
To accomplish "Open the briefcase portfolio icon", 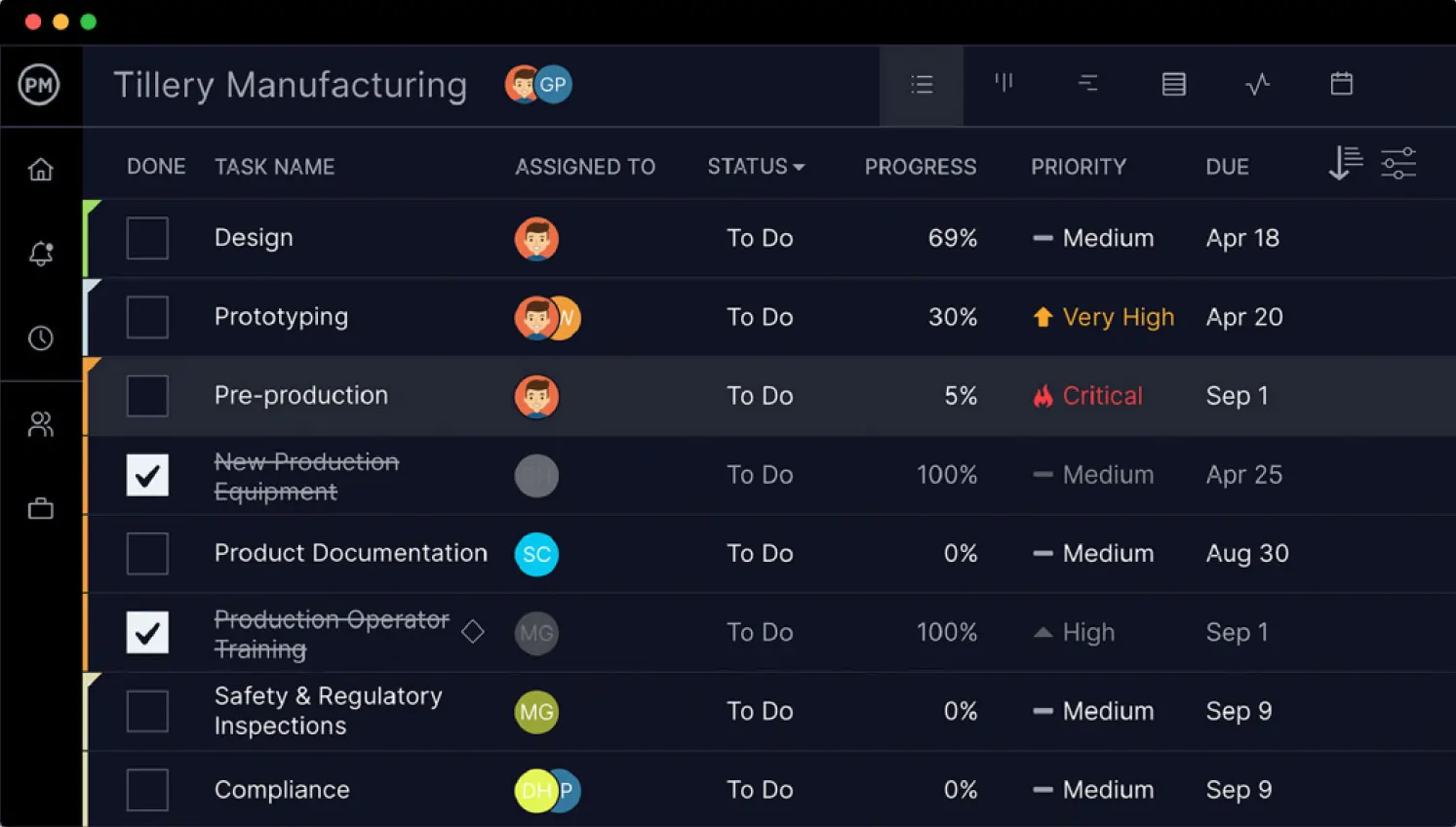I will [x=41, y=508].
